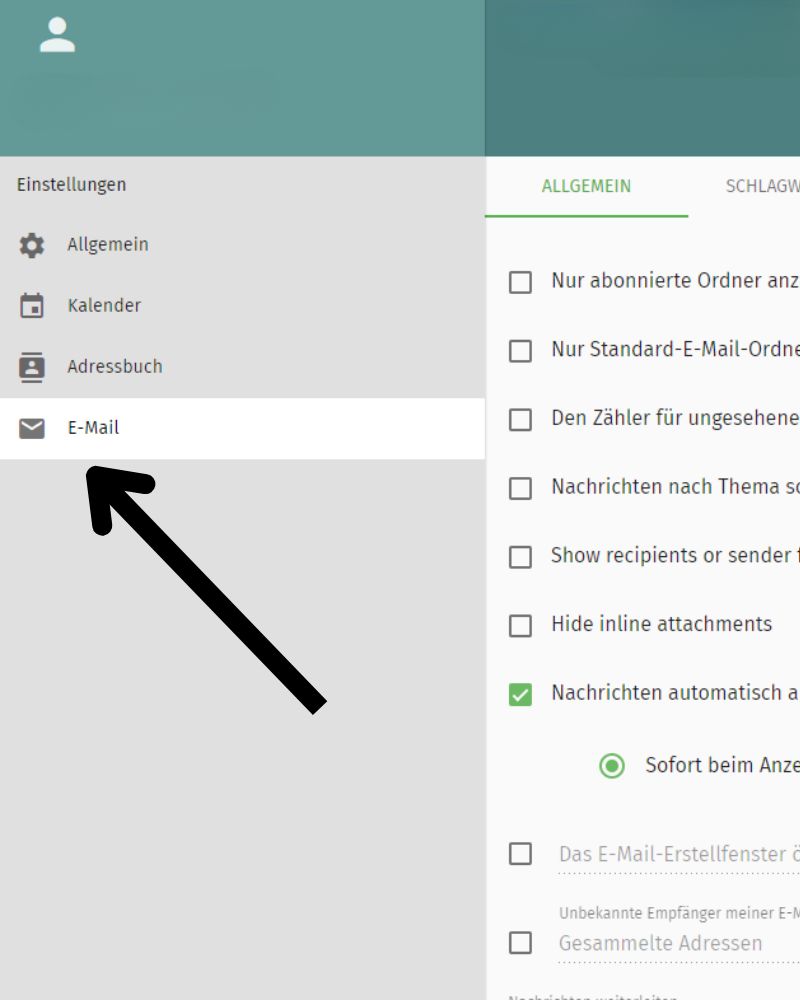The height and width of the screenshot is (1000, 800).
Task: Click the E-Mail envelope icon
Action: pos(32,427)
